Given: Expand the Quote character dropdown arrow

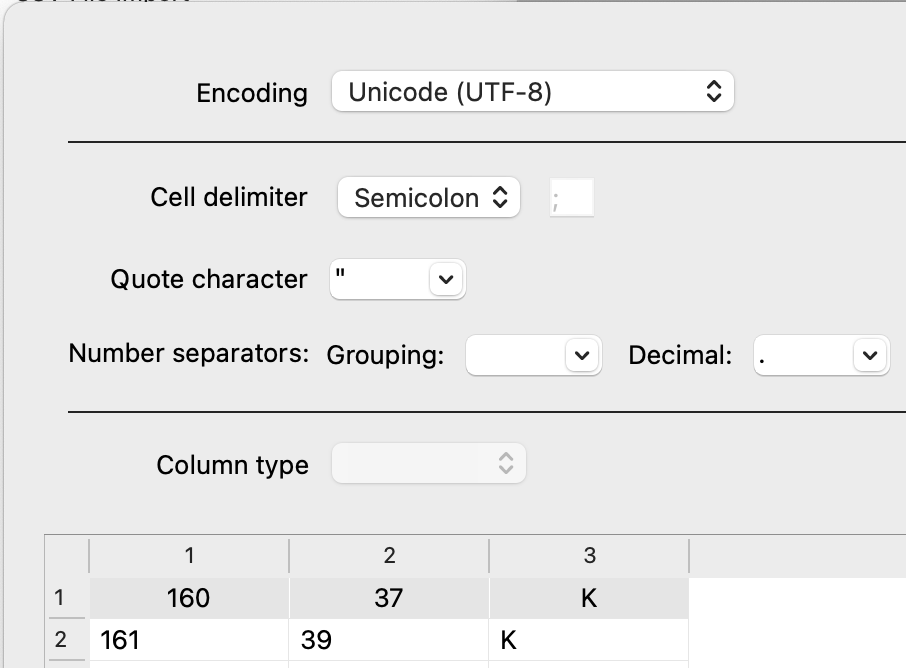Looking at the screenshot, I should click(446, 281).
